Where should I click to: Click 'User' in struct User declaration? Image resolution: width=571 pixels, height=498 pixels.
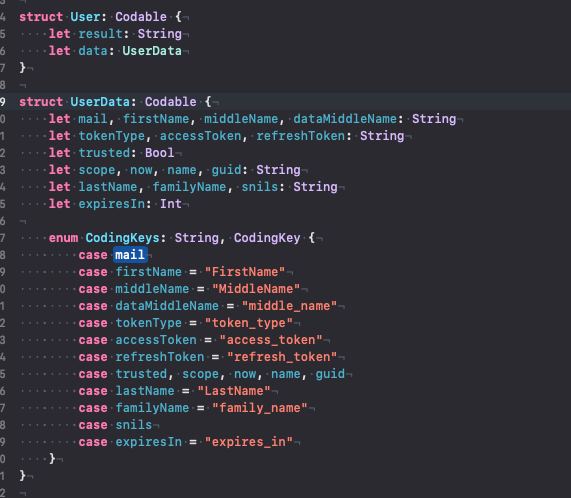86,17
